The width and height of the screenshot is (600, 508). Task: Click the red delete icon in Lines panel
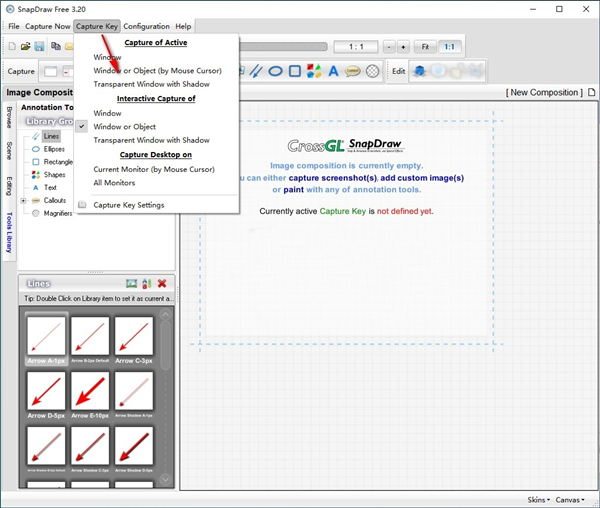click(x=162, y=284)
